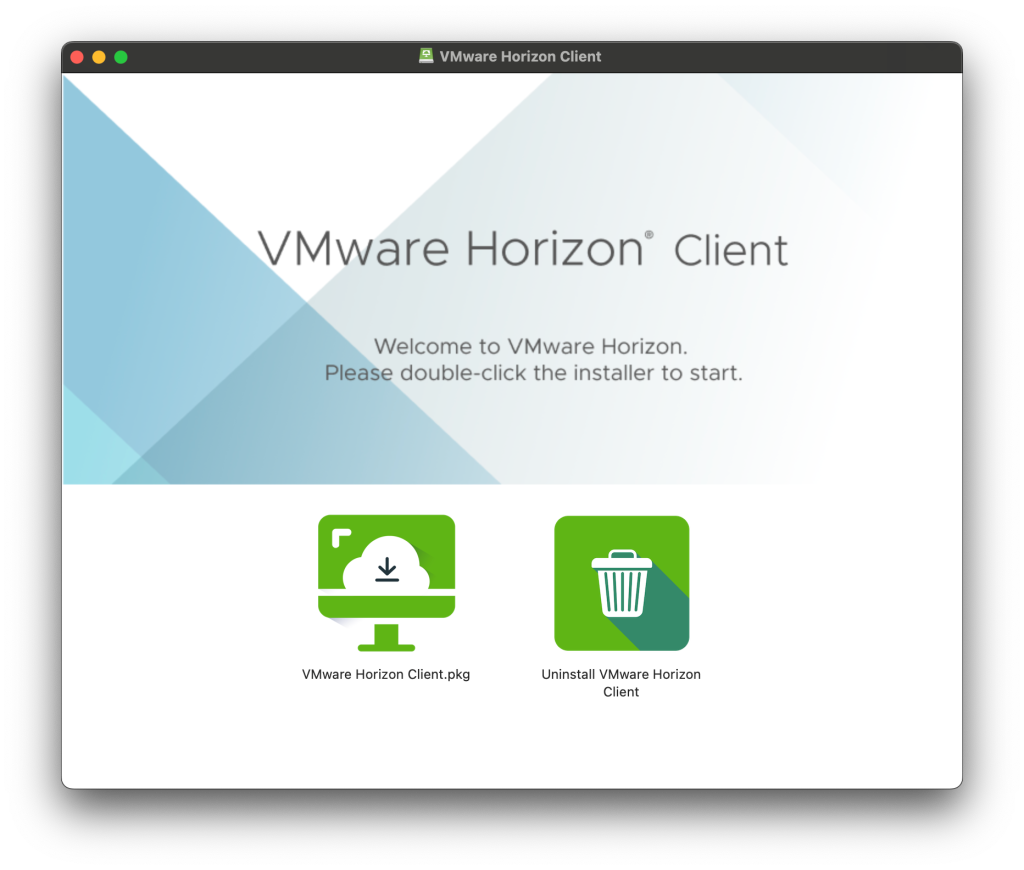Screen dimensions: 1024x870
Task: Click the monitor stand of the installer icon
Action: click(x=386, y=638)
